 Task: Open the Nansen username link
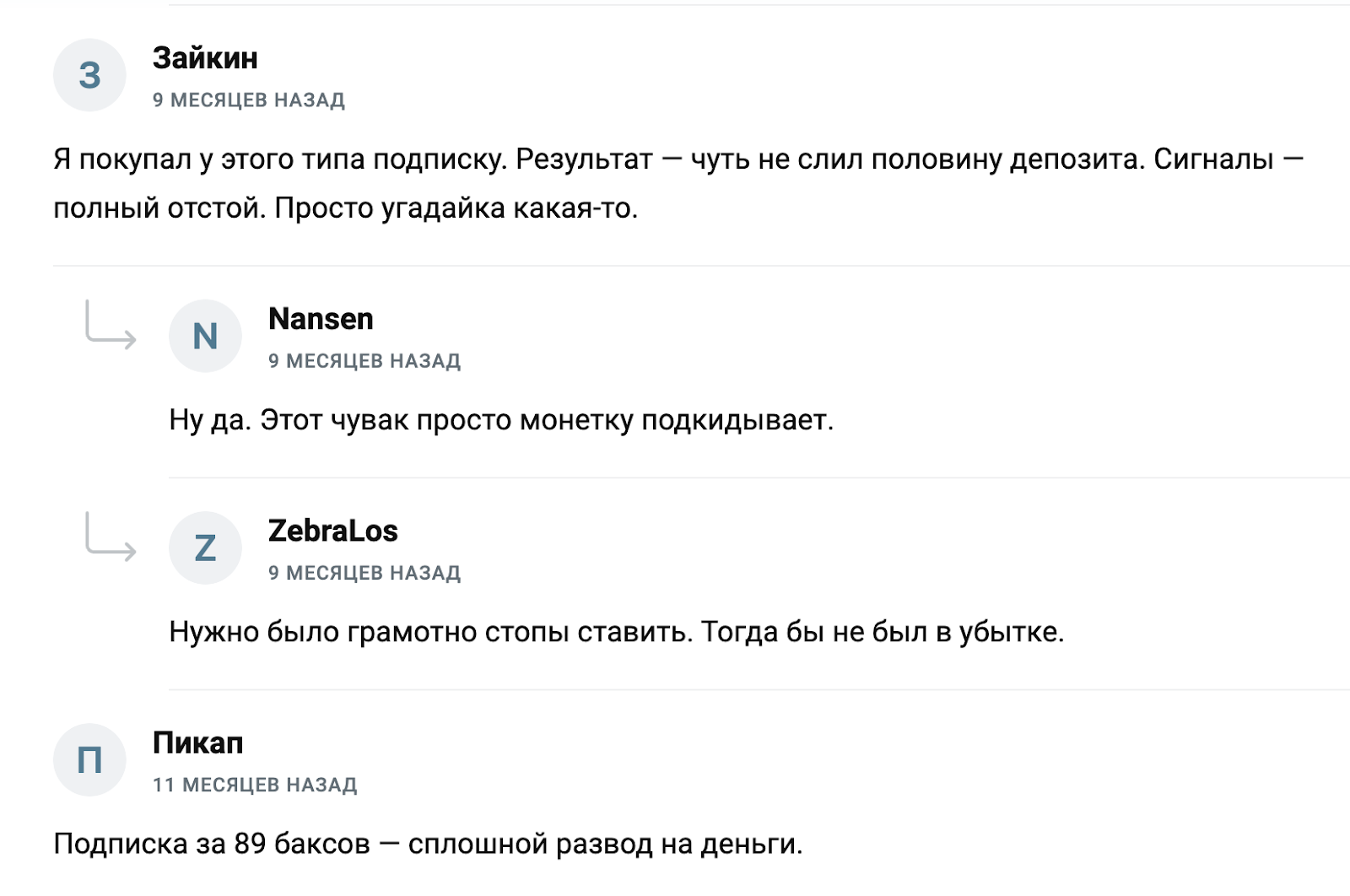(x=321, y=319)
